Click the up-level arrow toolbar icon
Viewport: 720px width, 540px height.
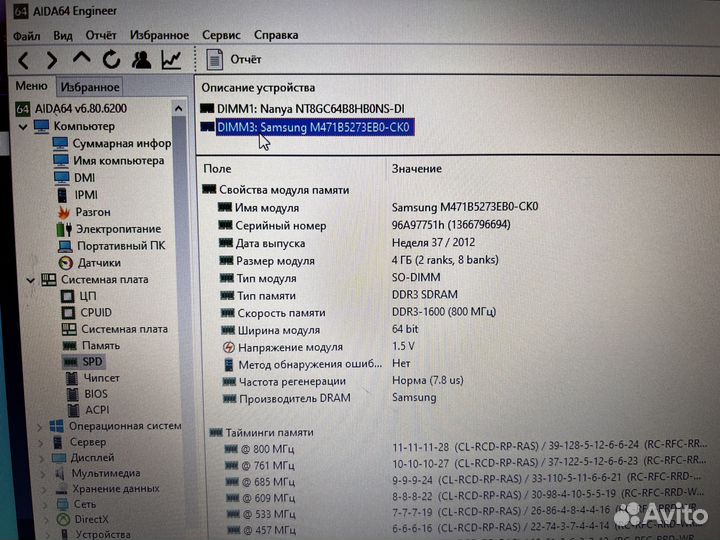coord(81,58)
